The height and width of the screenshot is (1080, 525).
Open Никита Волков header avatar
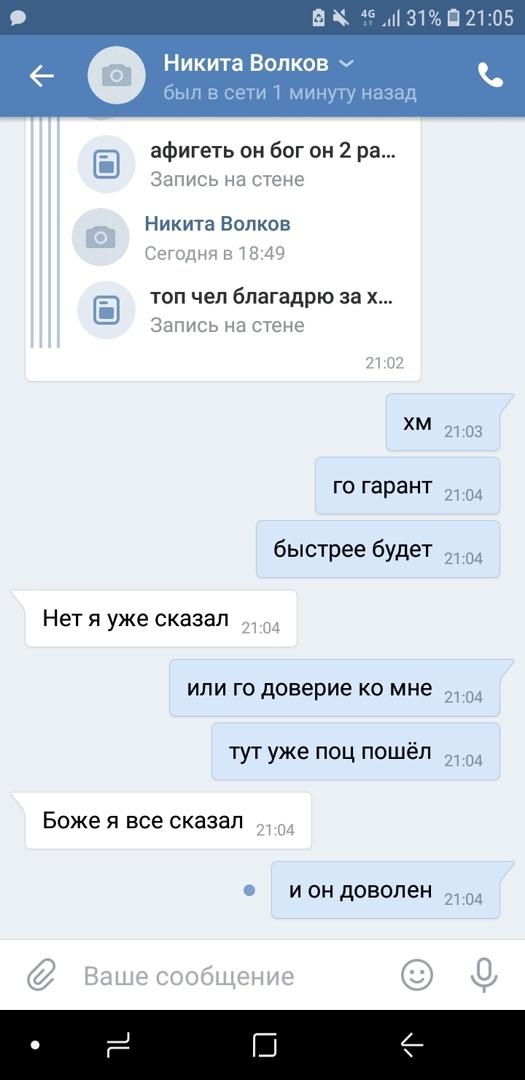[116, 76]
